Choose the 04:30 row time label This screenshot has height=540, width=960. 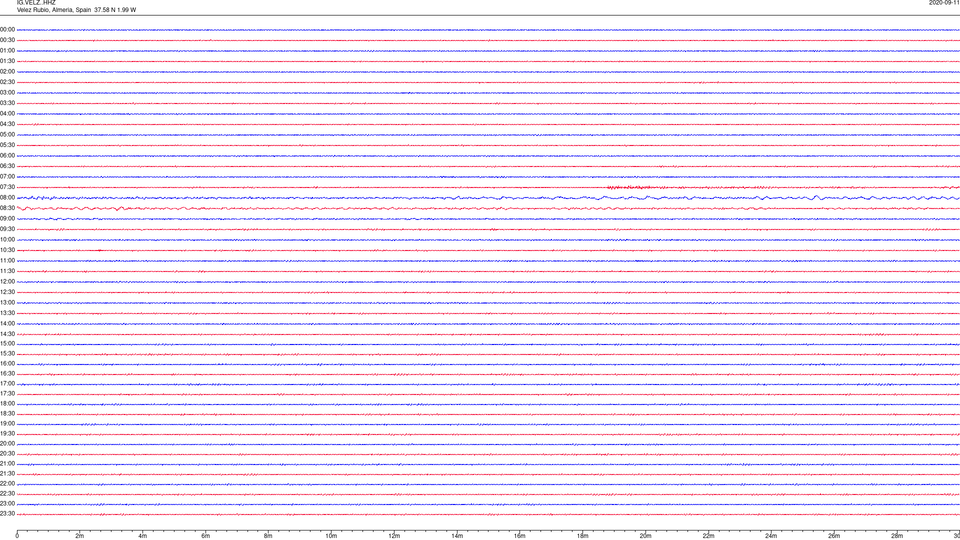pos(7,124)
